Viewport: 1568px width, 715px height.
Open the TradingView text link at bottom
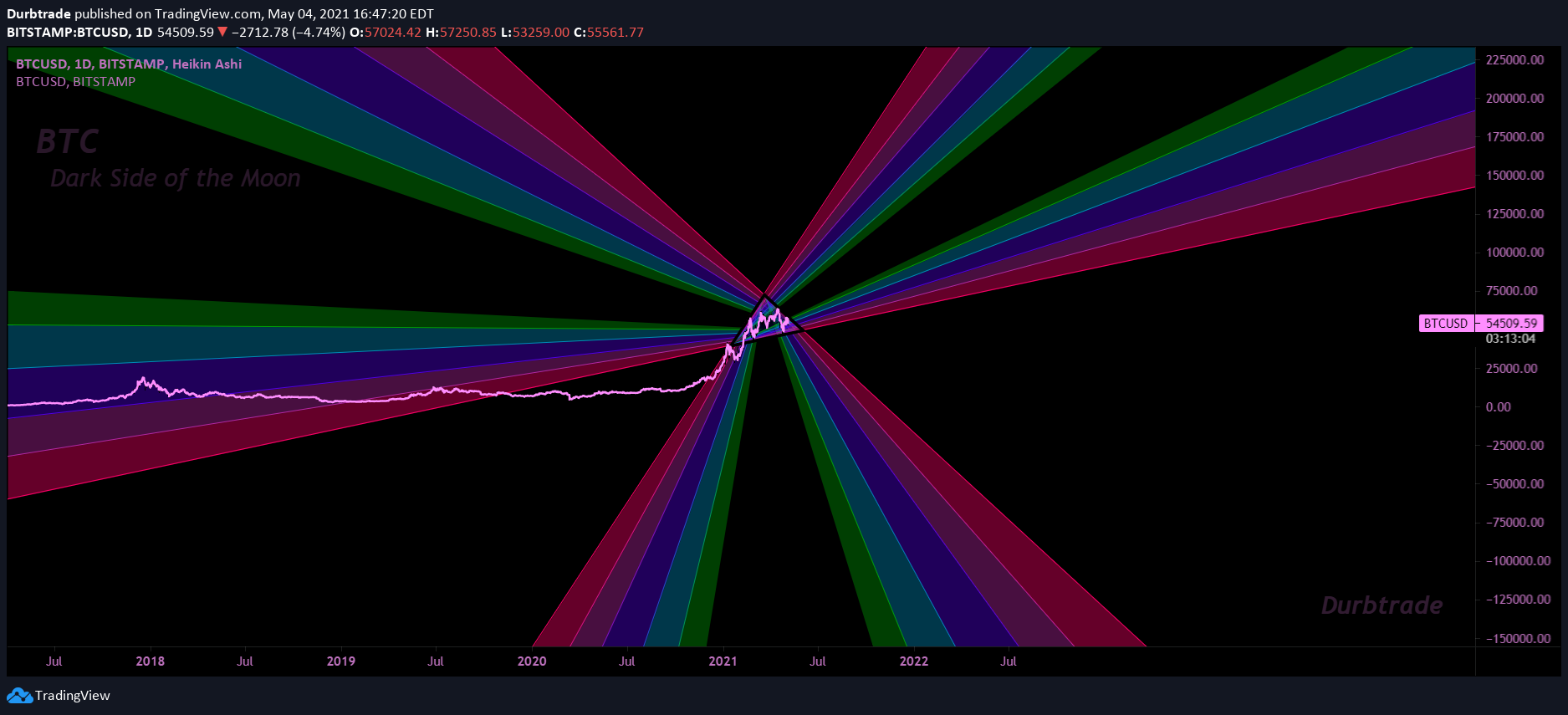pos(73,696)
